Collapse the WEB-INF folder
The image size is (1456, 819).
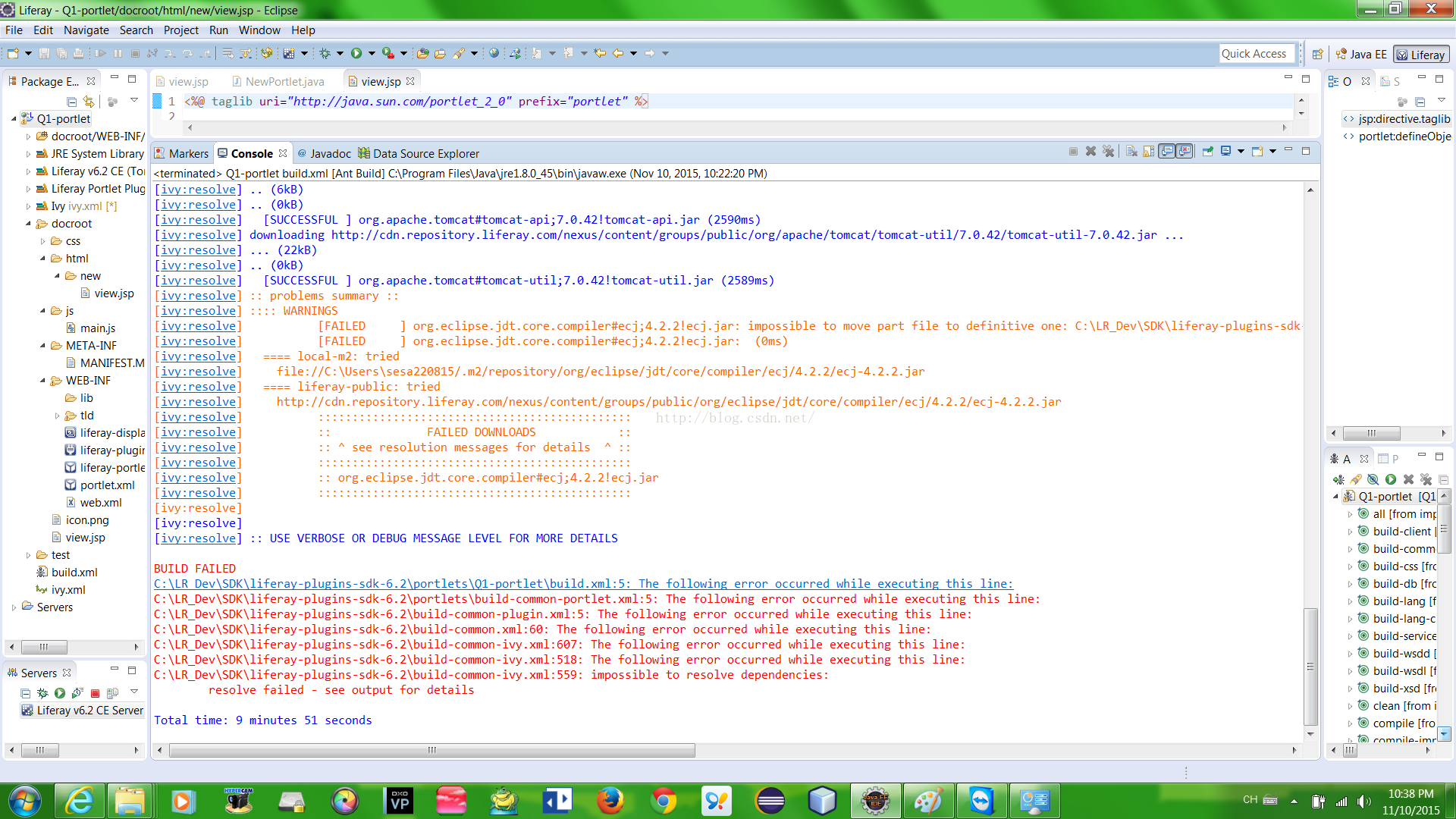pos(43,381)
